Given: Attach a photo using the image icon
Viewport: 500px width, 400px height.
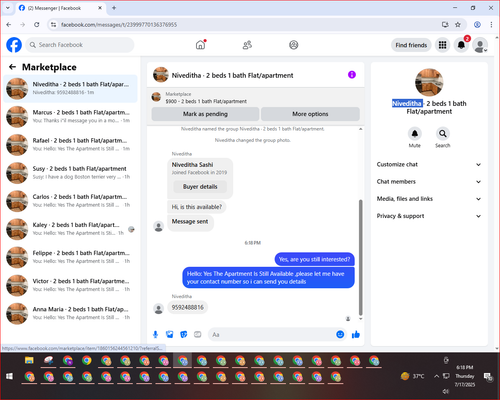Looking at the screenshot, I should (x=170, y=334).
